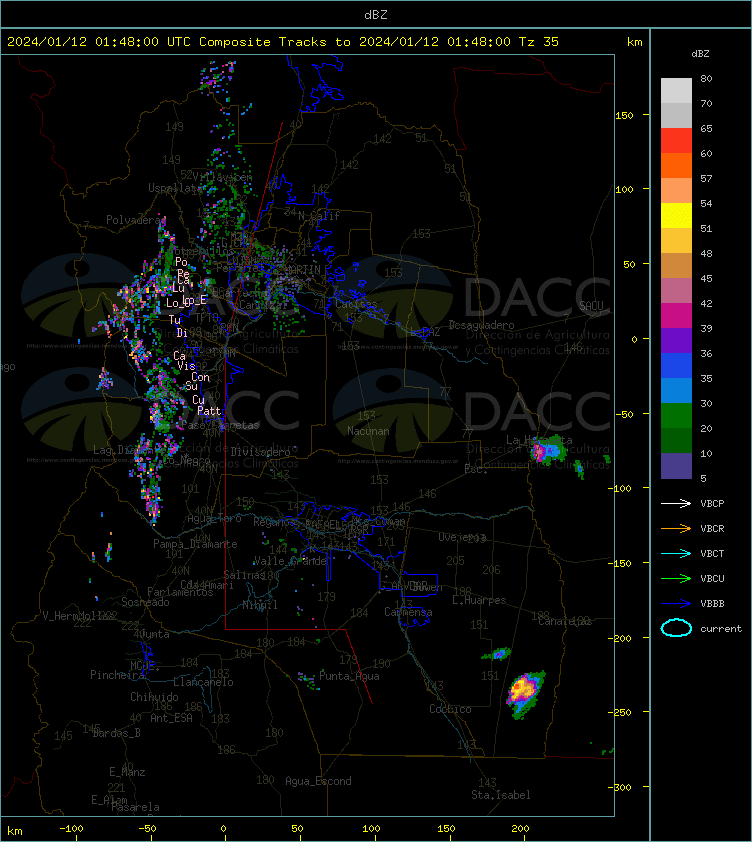Click the cyan VBCT arrow legend icon

tap(676, 553)
